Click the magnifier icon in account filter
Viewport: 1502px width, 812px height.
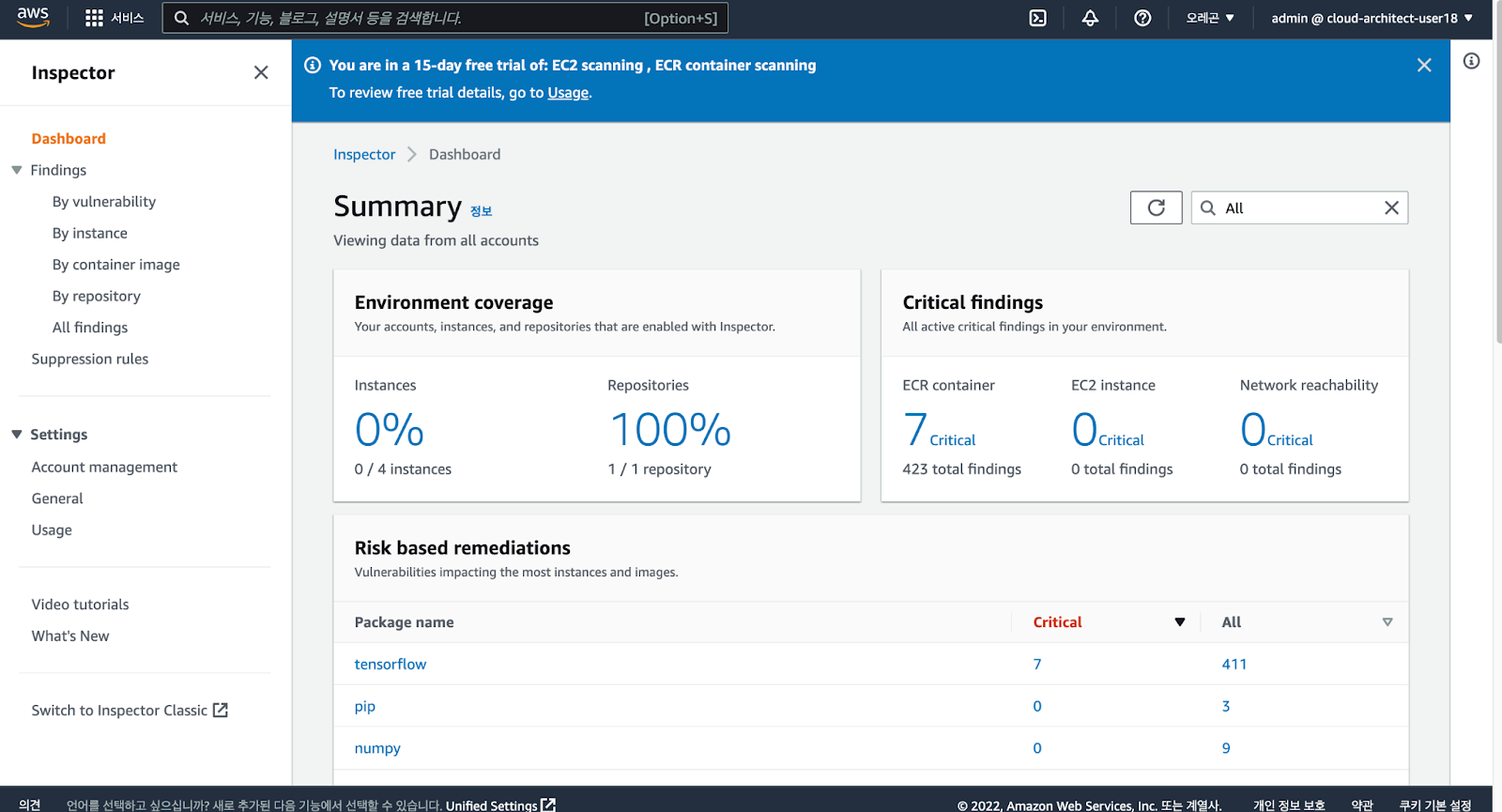[x=1208, y=207]
